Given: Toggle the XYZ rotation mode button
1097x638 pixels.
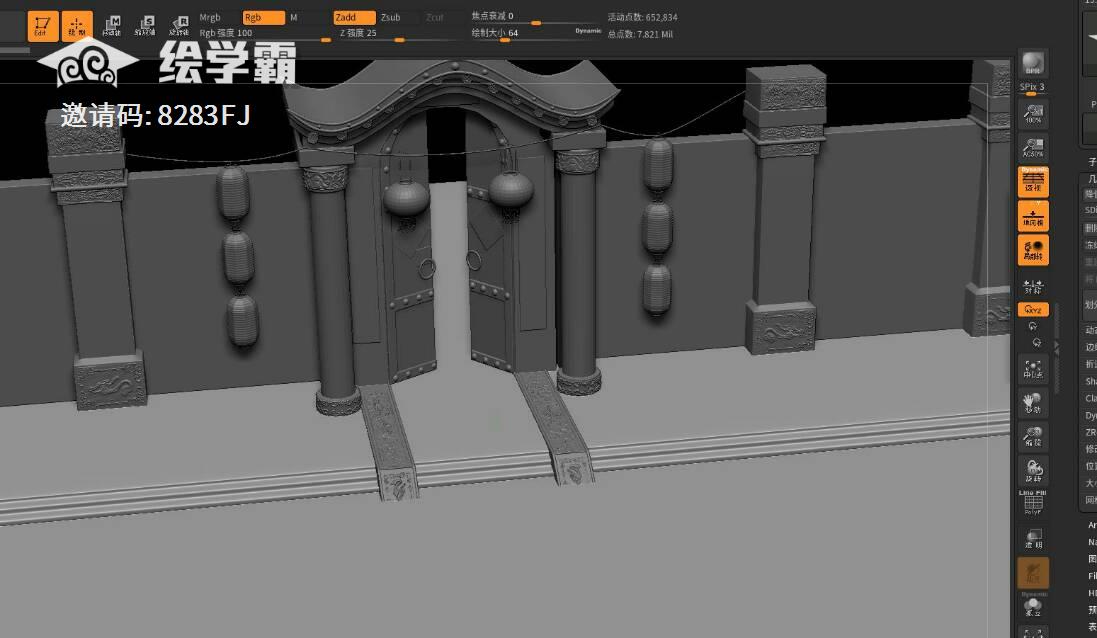Looking at the screenshot, I should [x=1033, y=309].
